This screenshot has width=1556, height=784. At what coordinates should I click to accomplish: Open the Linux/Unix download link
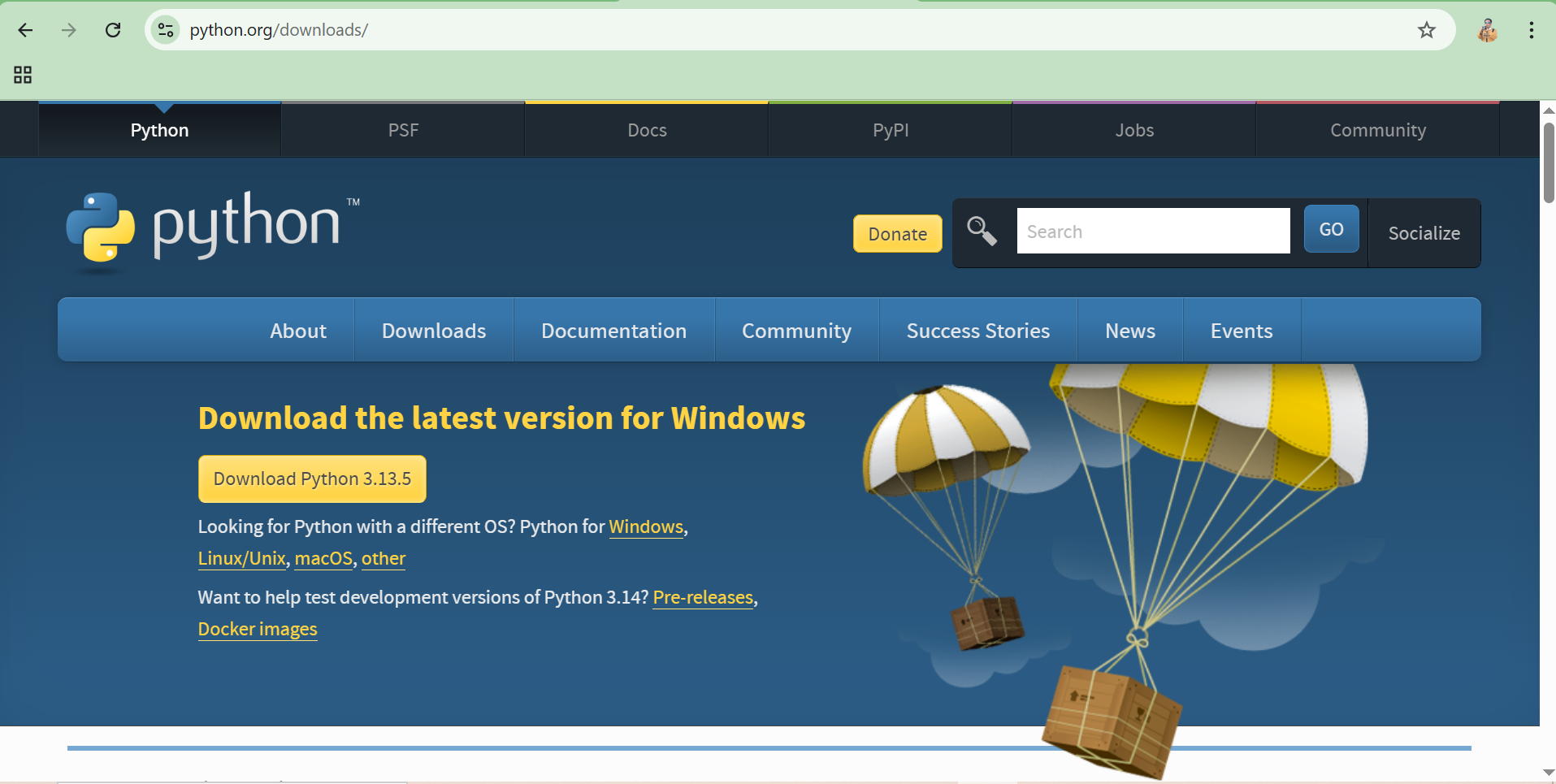click(x=241, y=558)
